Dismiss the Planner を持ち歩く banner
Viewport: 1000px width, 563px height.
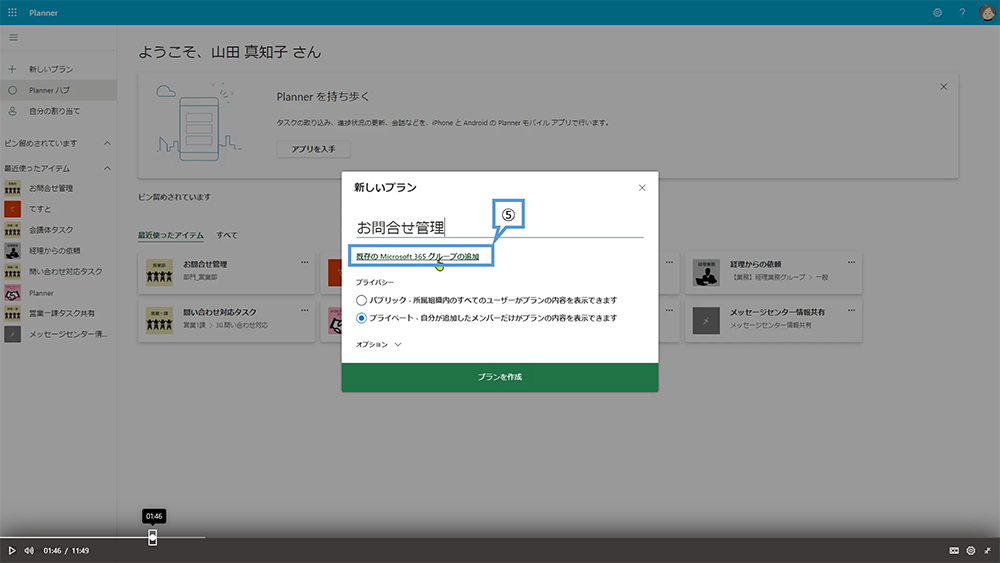click(943, 87)
